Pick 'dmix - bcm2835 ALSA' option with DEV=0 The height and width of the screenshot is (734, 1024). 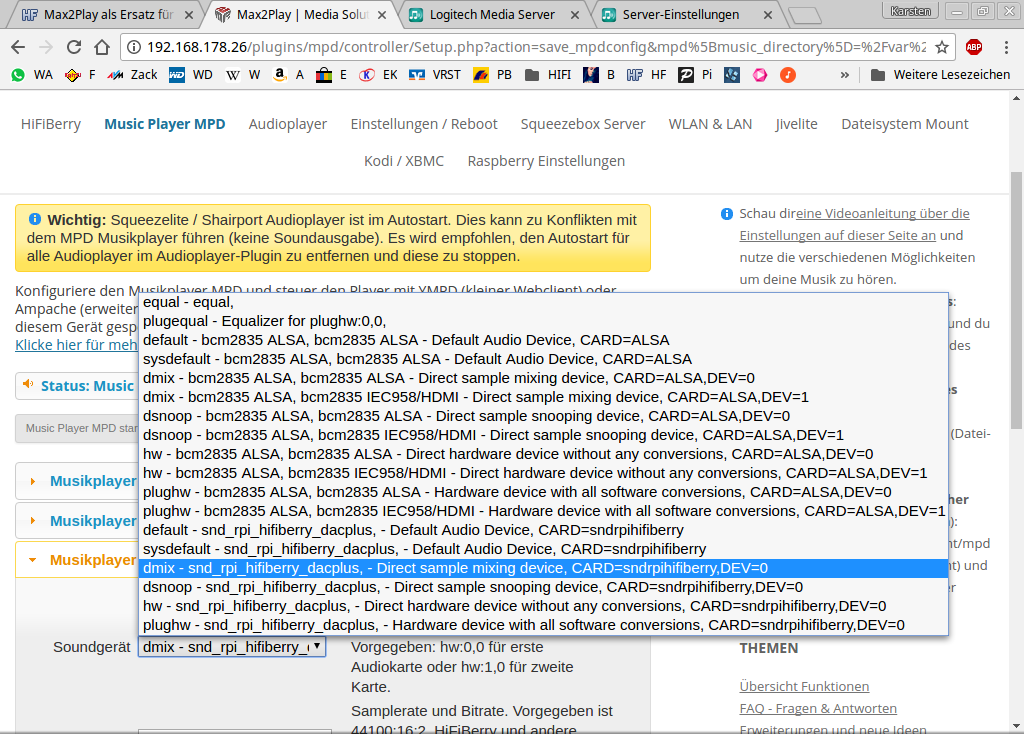[x=543, y=378]
